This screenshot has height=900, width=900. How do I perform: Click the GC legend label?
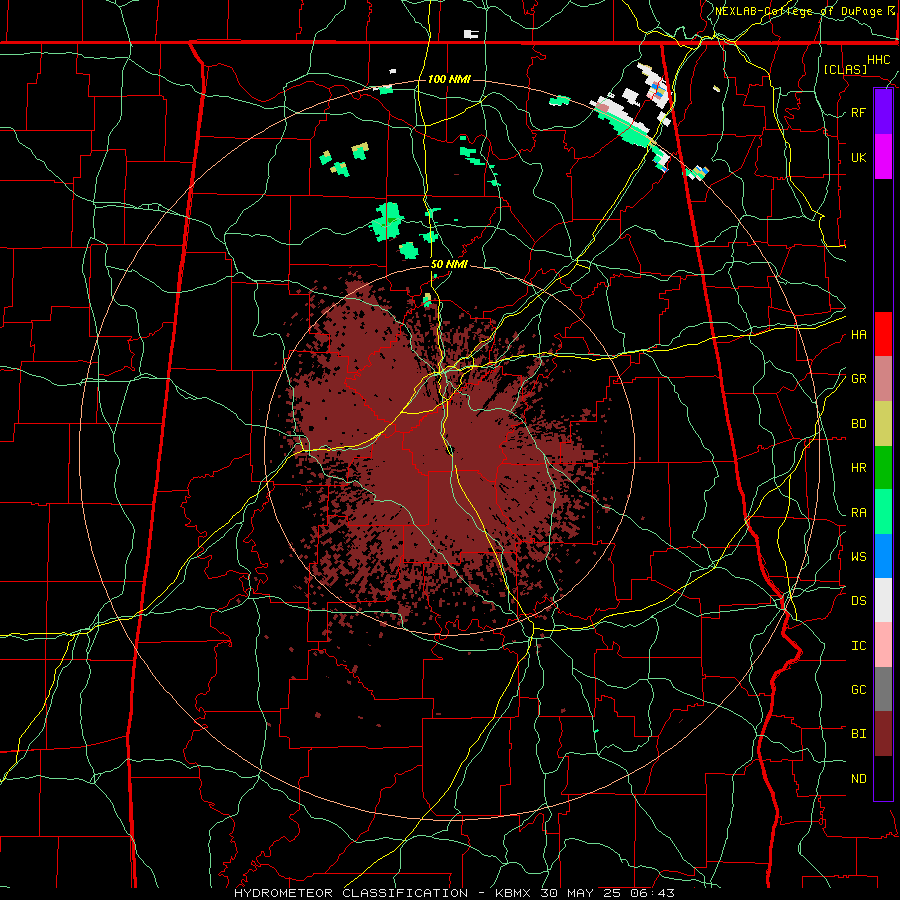click(858, 690)
